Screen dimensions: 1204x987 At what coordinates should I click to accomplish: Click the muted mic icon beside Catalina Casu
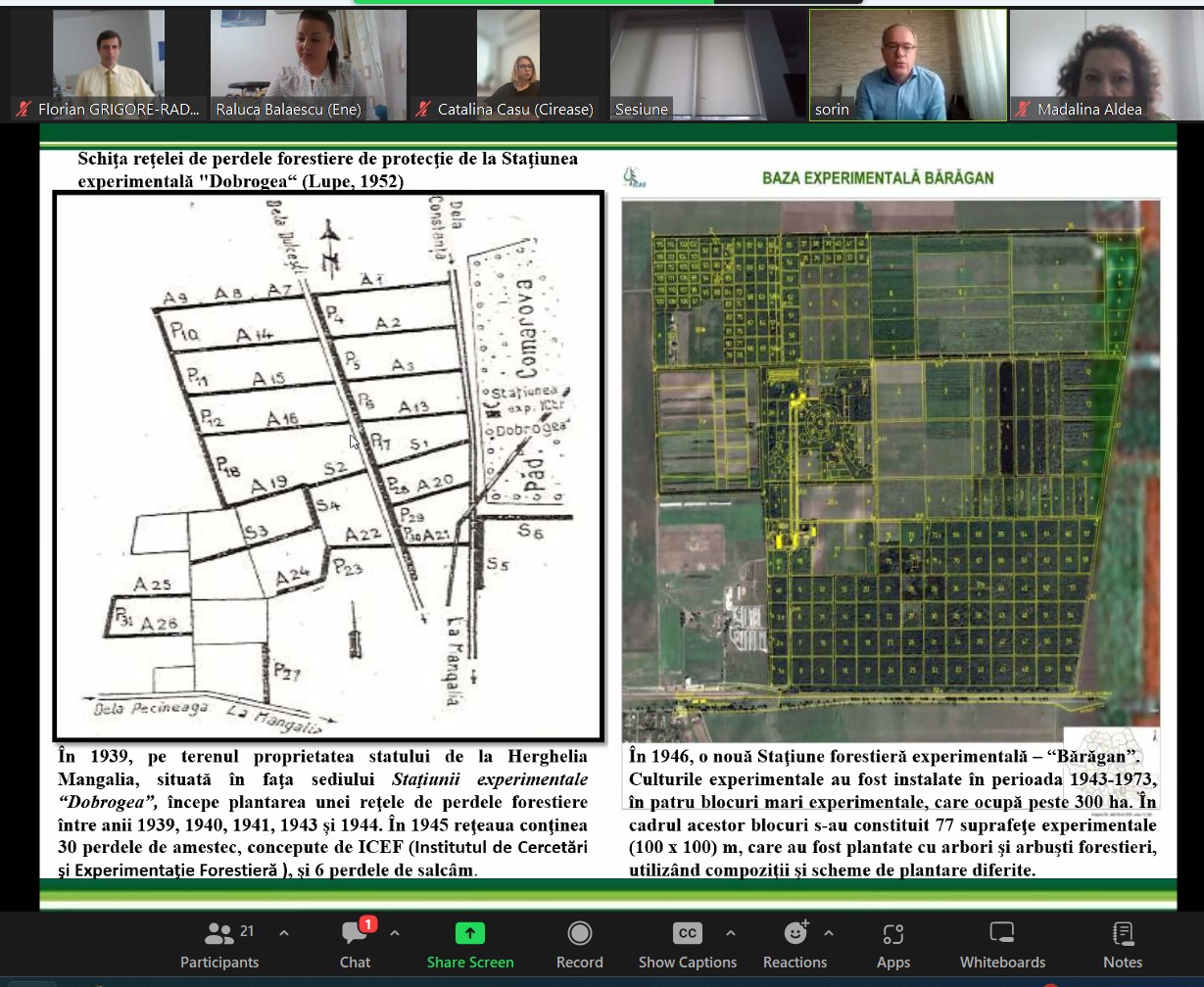(x=423, y=110)
